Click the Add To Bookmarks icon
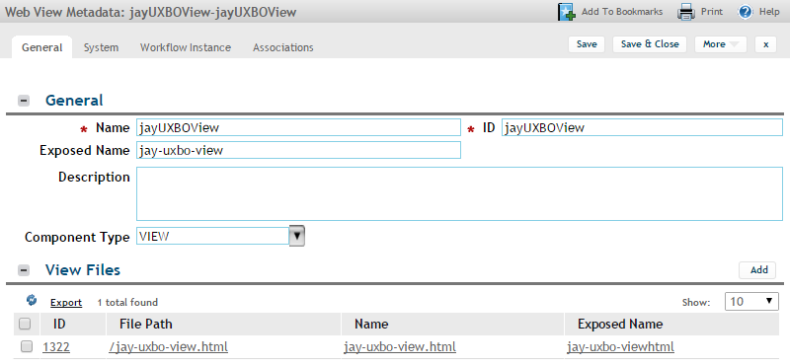The height and width of the screenshot is (360, 790). pos(566,12)
